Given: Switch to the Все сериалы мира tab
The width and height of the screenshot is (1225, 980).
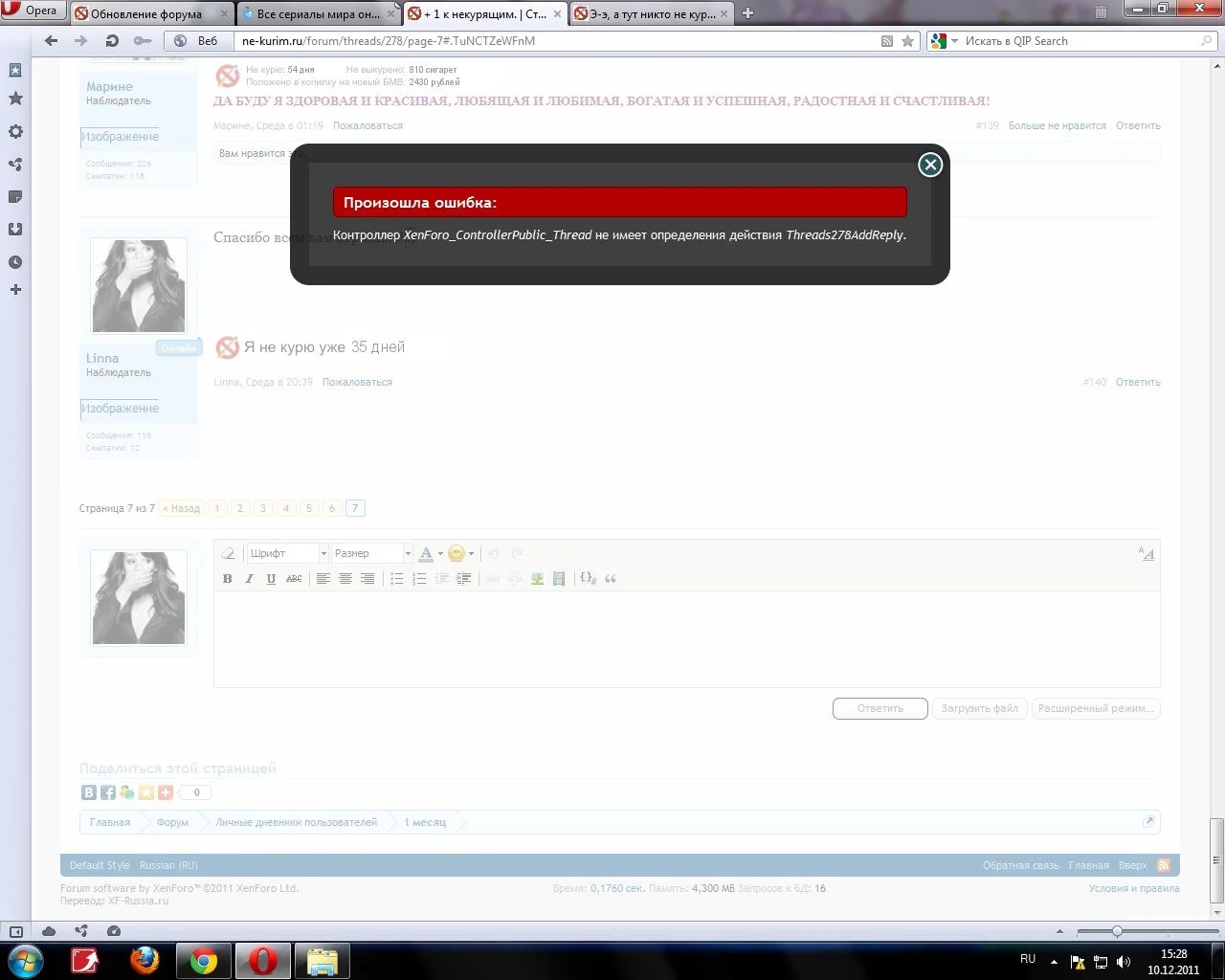Looking at the screenshot, I should pos(319,13).
